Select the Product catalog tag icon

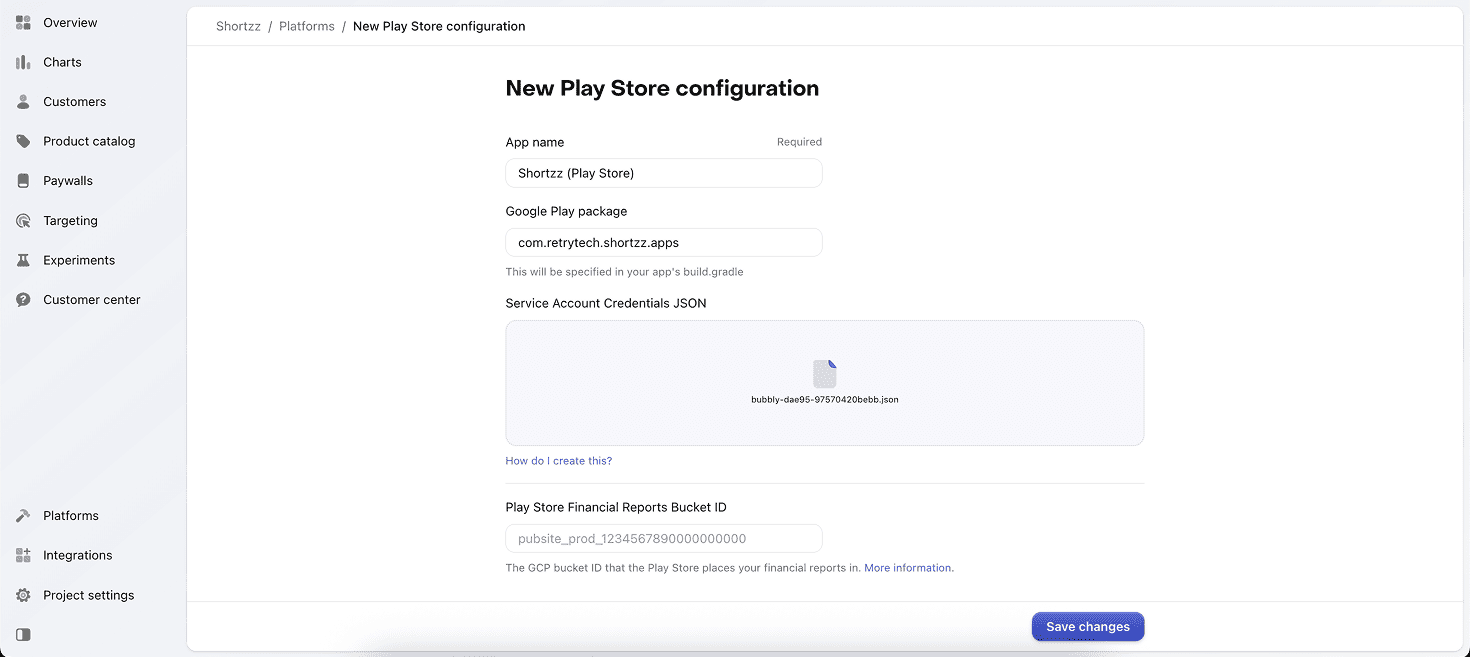(x=23, y=141)
